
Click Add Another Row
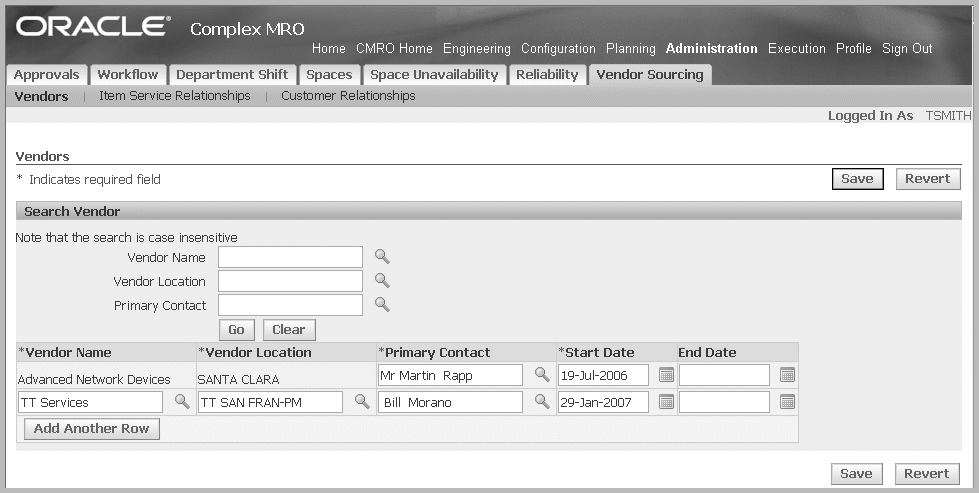92,429
